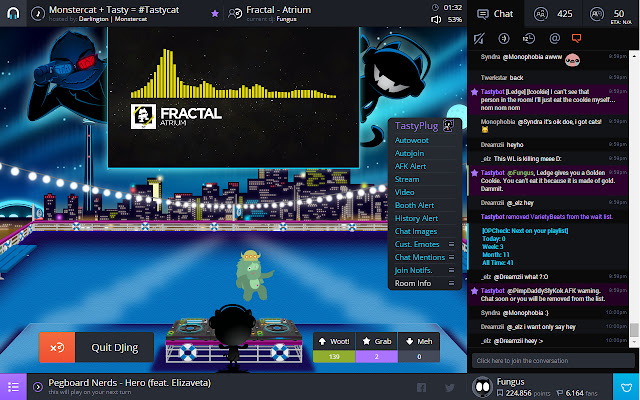Expand Cust. Emotes settings bars icon
Viewport: 640px width, 400px height.
(451, 244)
